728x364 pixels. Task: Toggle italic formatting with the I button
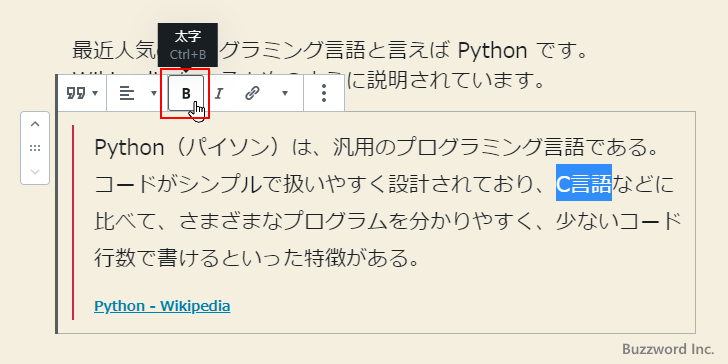[x=219, y=93]
